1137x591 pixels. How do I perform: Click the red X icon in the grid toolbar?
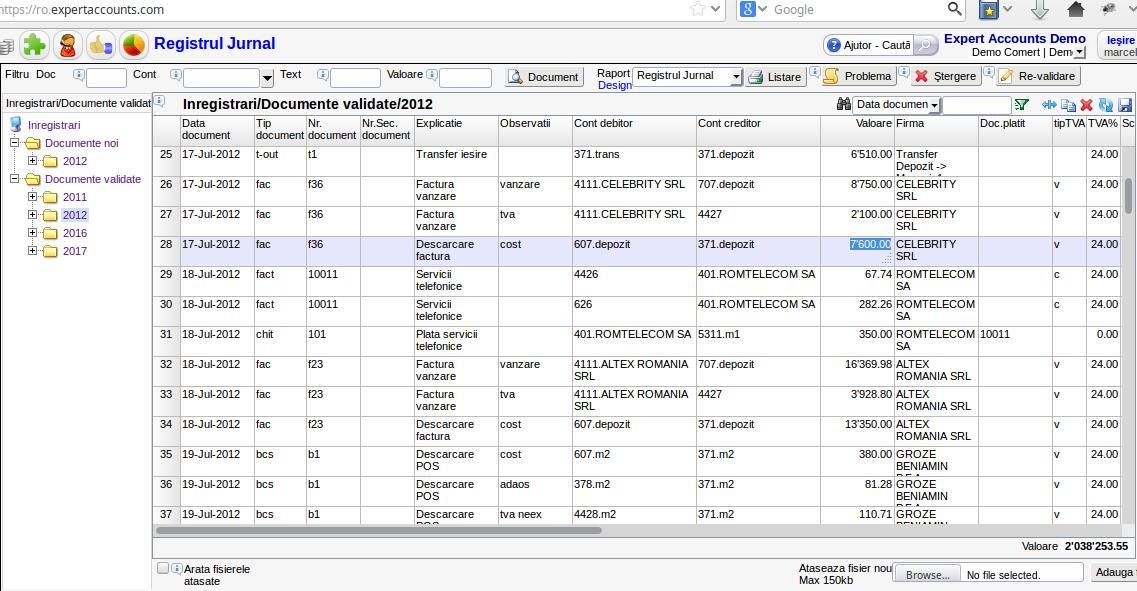(x=1086, y=105)
